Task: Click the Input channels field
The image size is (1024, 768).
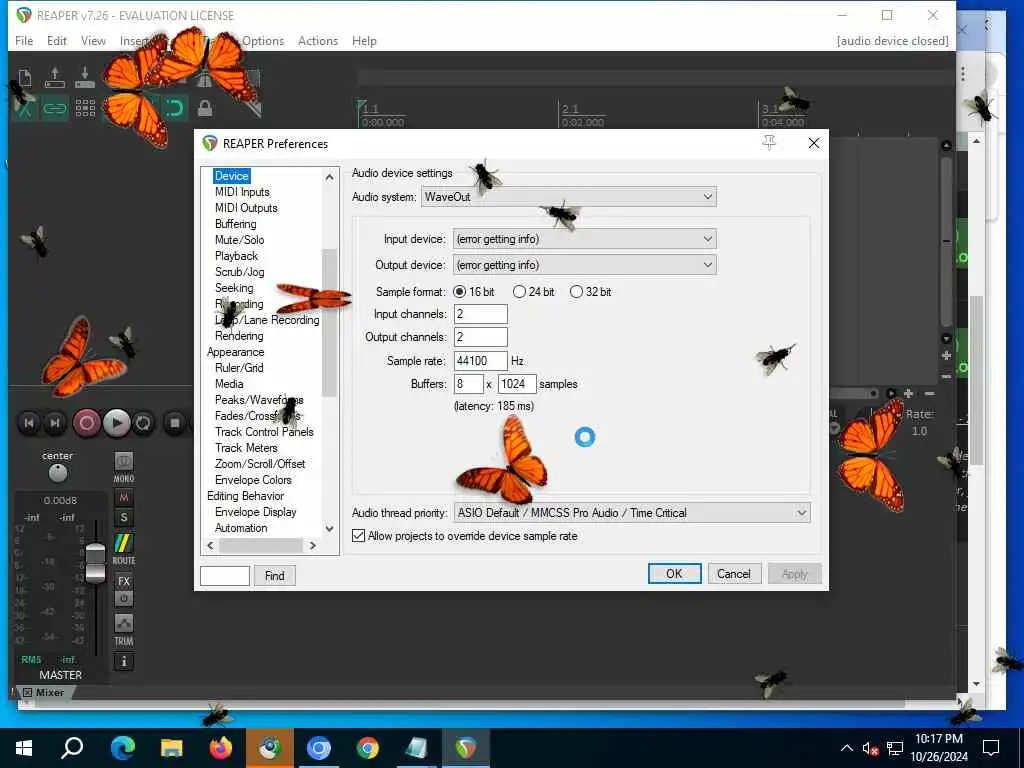Action: pos(481,314)
